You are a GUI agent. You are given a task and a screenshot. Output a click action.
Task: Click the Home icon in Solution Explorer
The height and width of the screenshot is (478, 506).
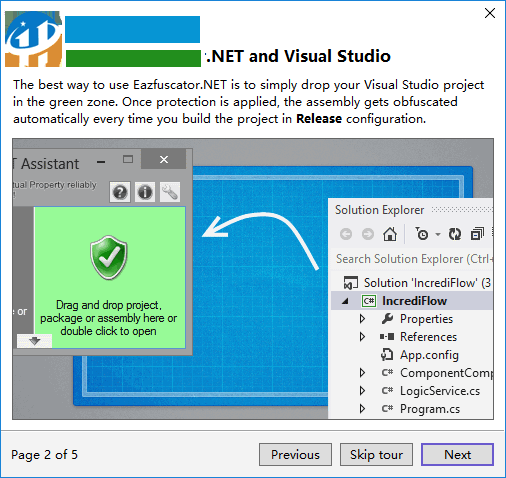[x=390, y=234]
